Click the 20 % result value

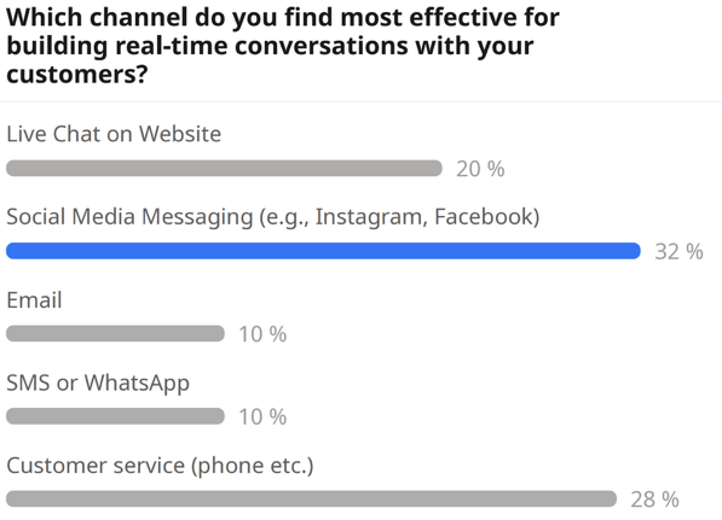click(480, 169)
